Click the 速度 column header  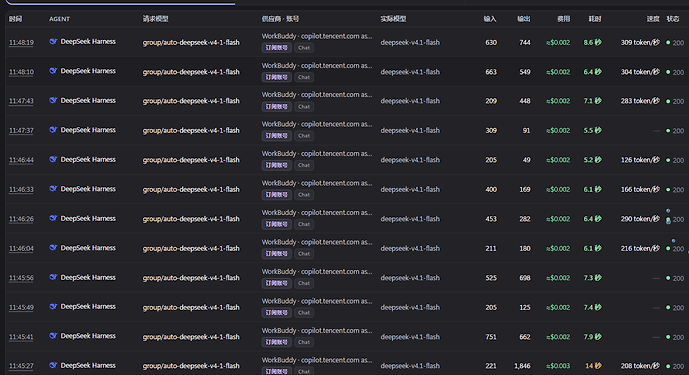coord(653,19)
